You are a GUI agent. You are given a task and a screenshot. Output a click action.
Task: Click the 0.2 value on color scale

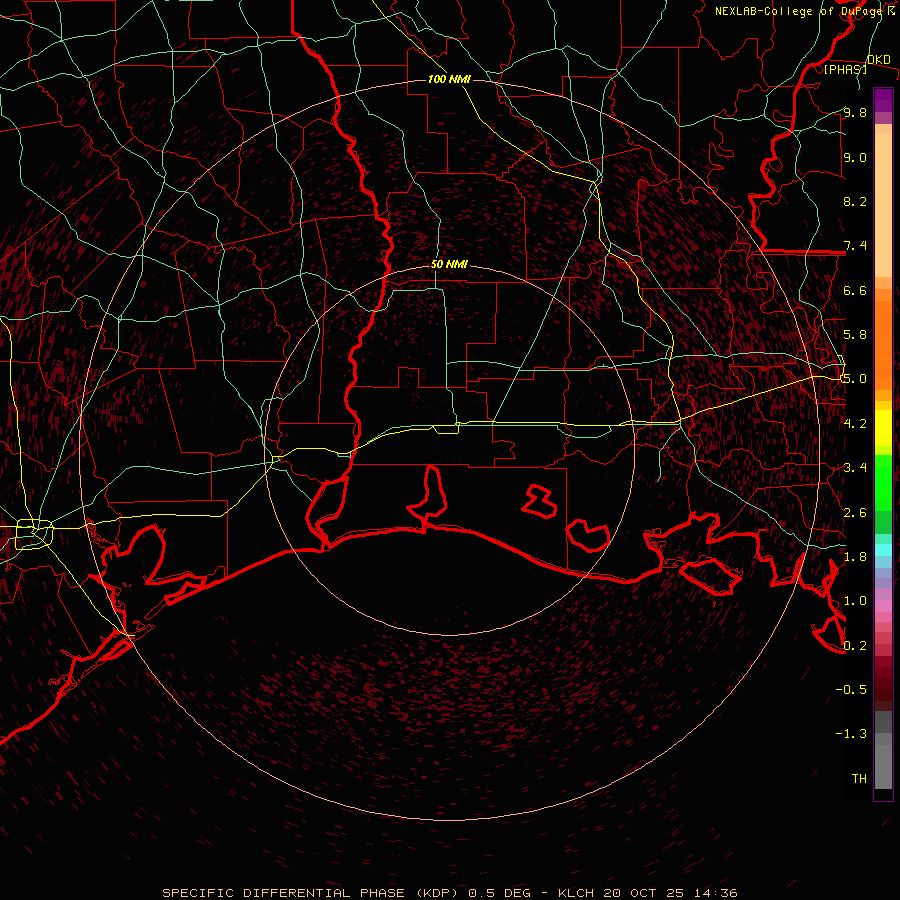tap(855, 646)
